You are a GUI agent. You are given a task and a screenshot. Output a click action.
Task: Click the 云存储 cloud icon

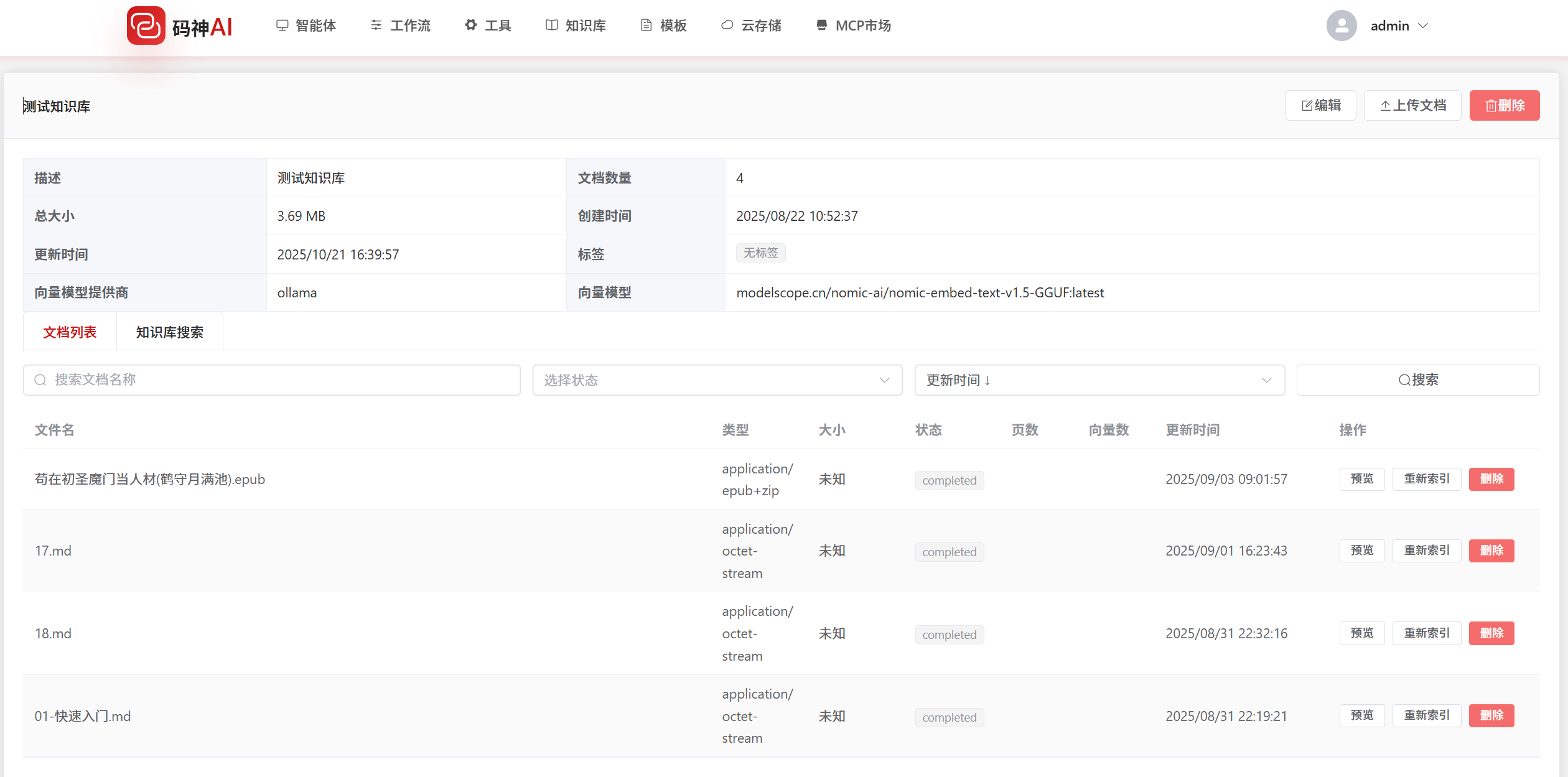(727, 25)
